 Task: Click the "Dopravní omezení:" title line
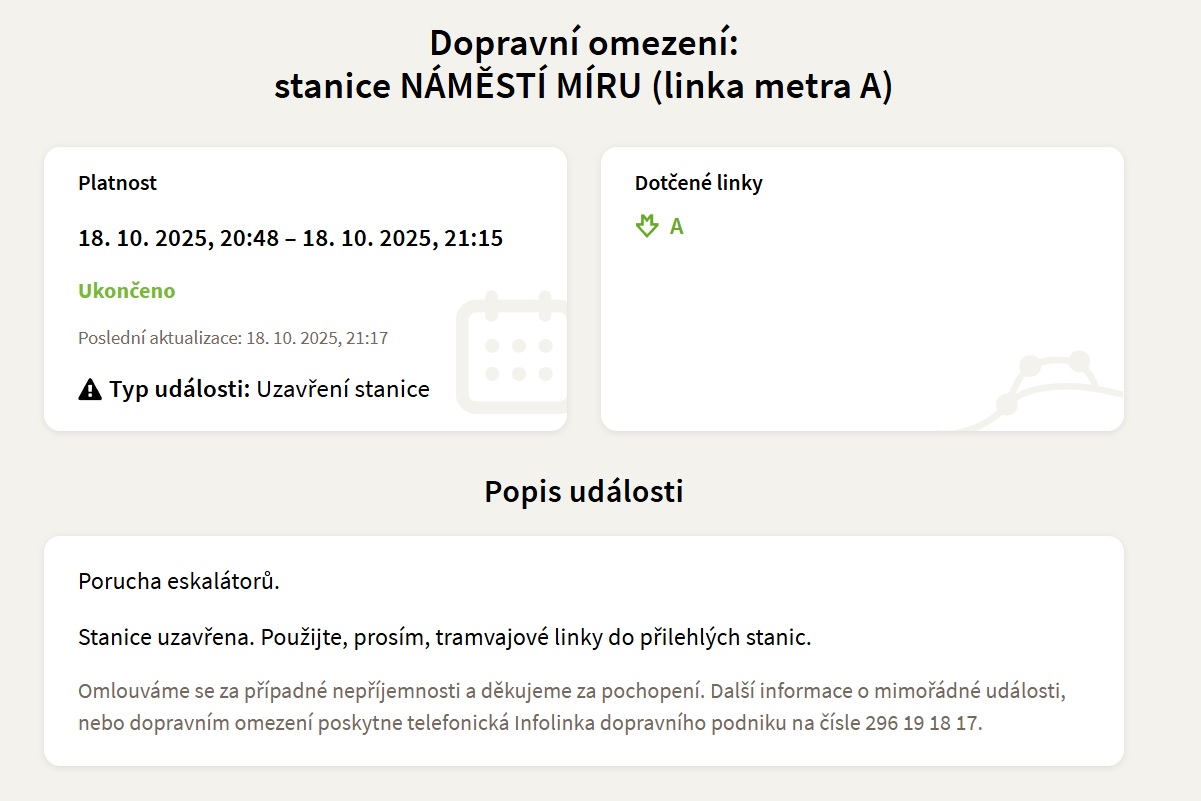pyautogui.click(x=583, y=44)
